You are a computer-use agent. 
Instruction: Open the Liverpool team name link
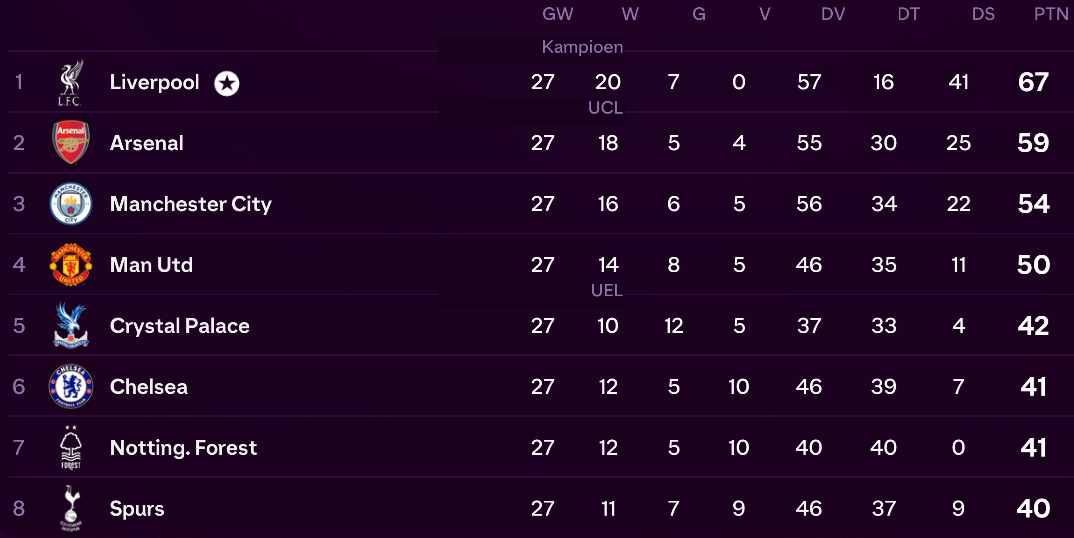coord(154,82)
